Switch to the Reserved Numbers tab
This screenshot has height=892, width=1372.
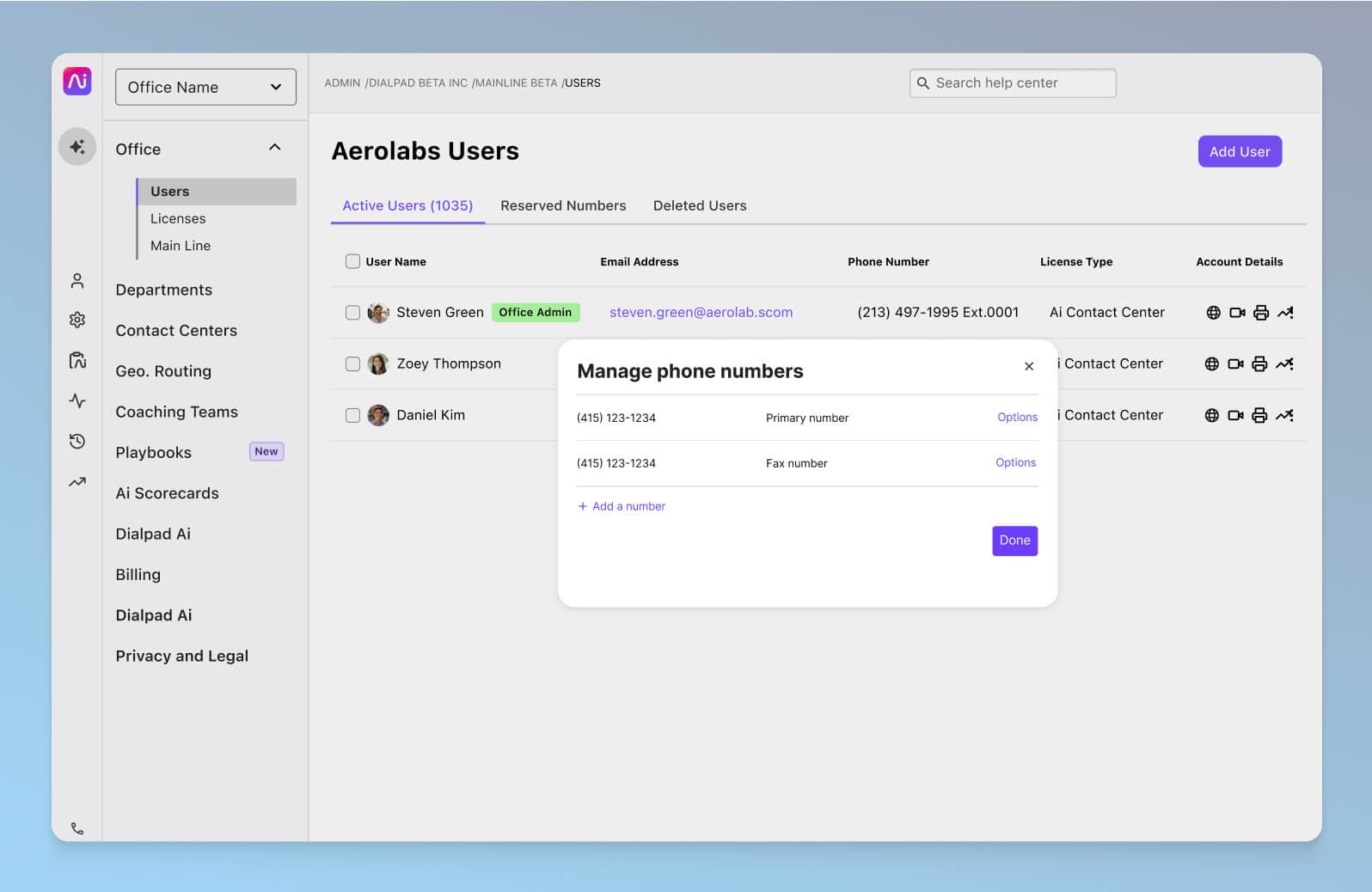click(563, 206)
